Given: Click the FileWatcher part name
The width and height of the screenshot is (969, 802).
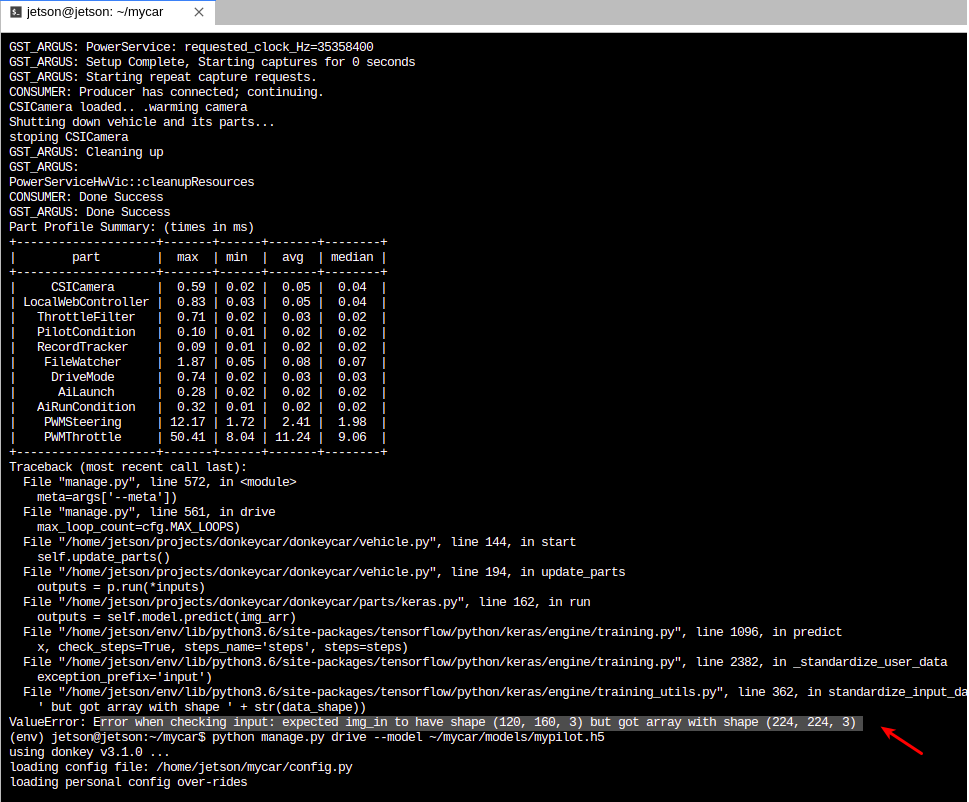Looking at the screenshot, I should coord(82,362).
